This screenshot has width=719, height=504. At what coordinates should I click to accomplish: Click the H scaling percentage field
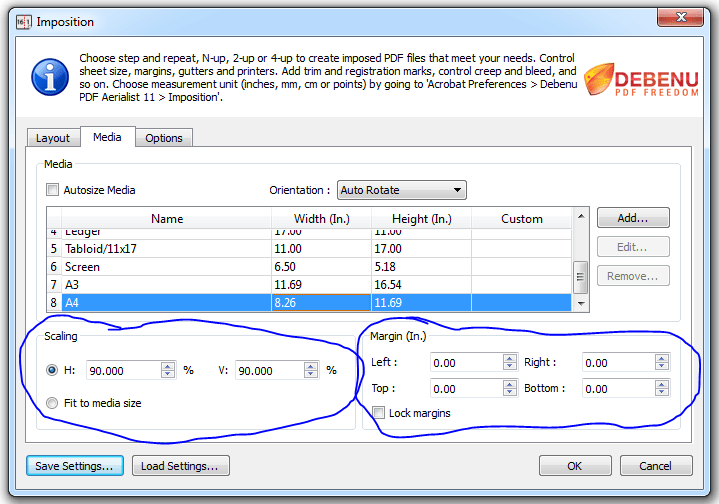click(x=124, y=370)
